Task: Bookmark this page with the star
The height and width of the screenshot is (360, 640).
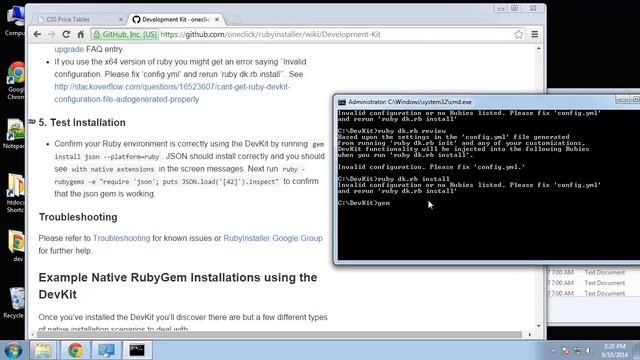Action: pyautogui.click(x=518, y=34)
